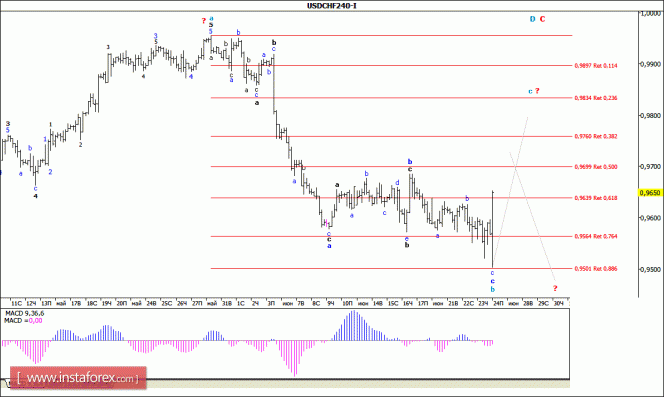Click the 0,9639 Ret 0,618 level label

point(596,198)
